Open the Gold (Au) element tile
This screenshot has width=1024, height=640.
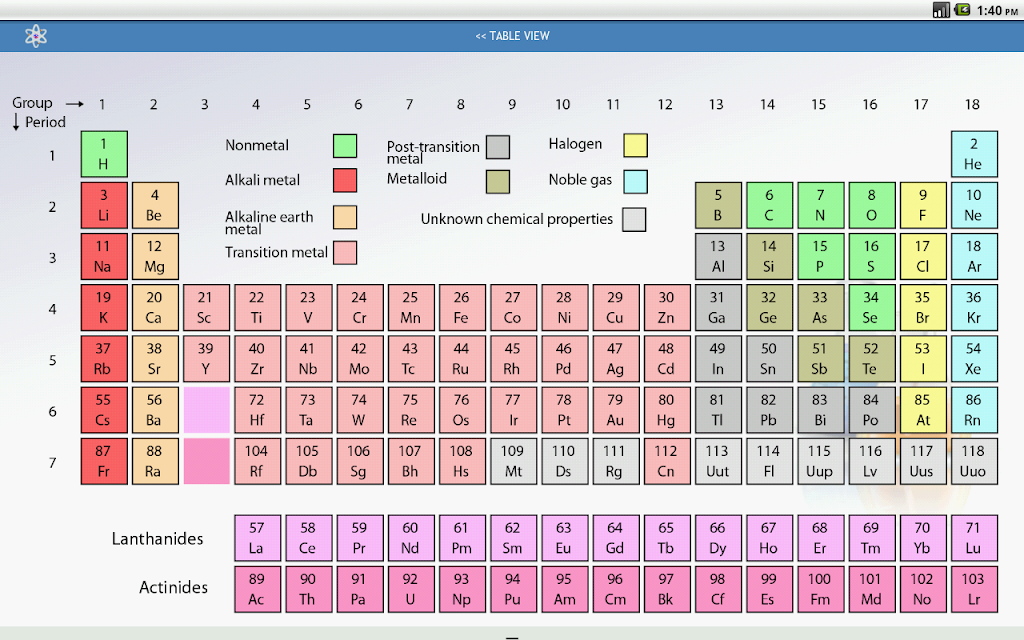(x=615, y=410)
